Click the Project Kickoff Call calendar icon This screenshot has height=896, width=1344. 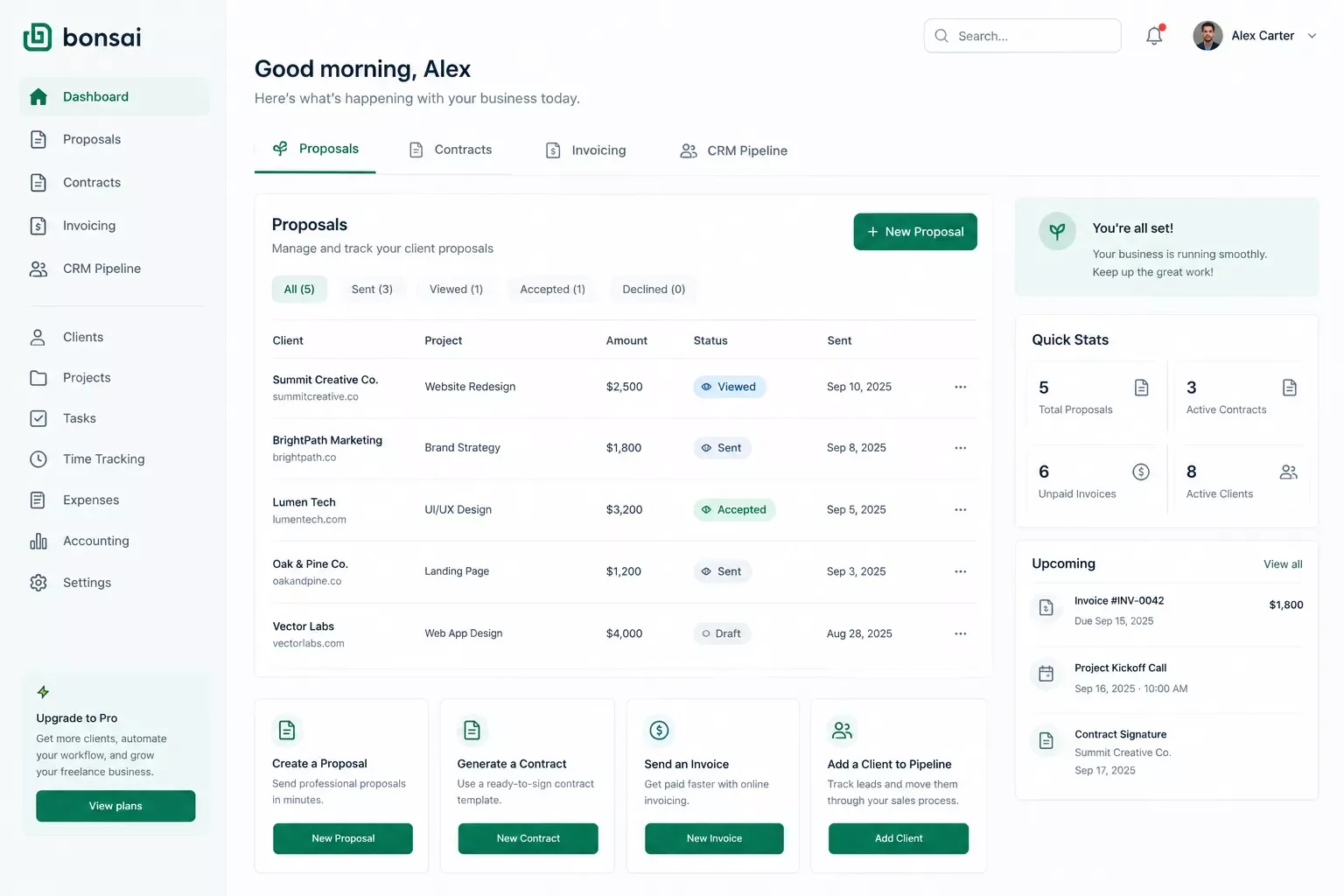(1046, 674)
